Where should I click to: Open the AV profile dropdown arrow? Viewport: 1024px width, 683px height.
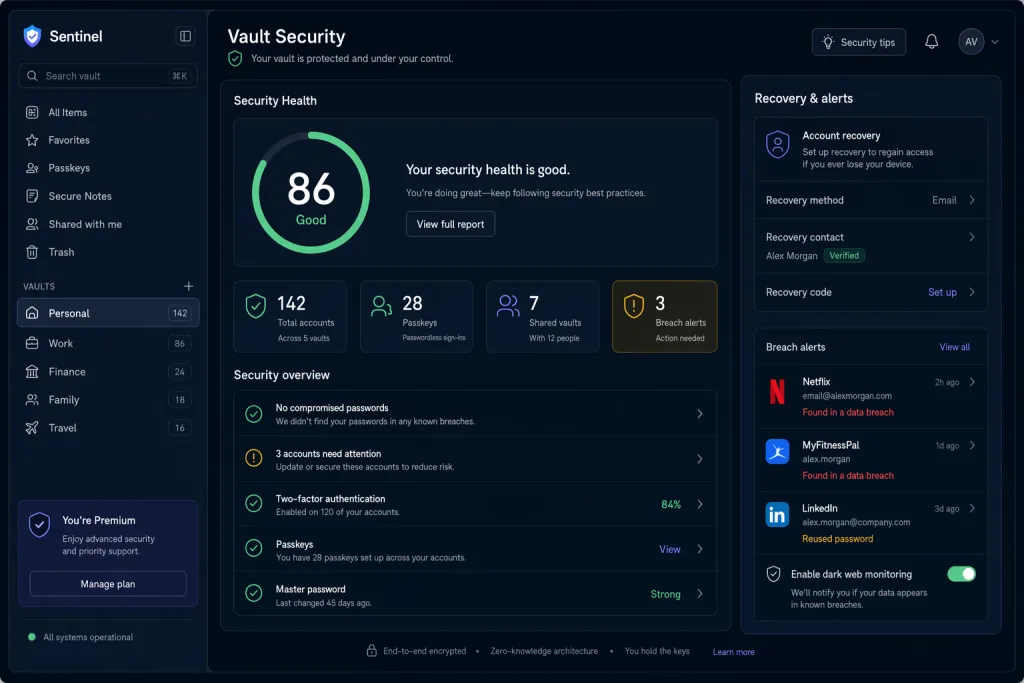point(995,42)
